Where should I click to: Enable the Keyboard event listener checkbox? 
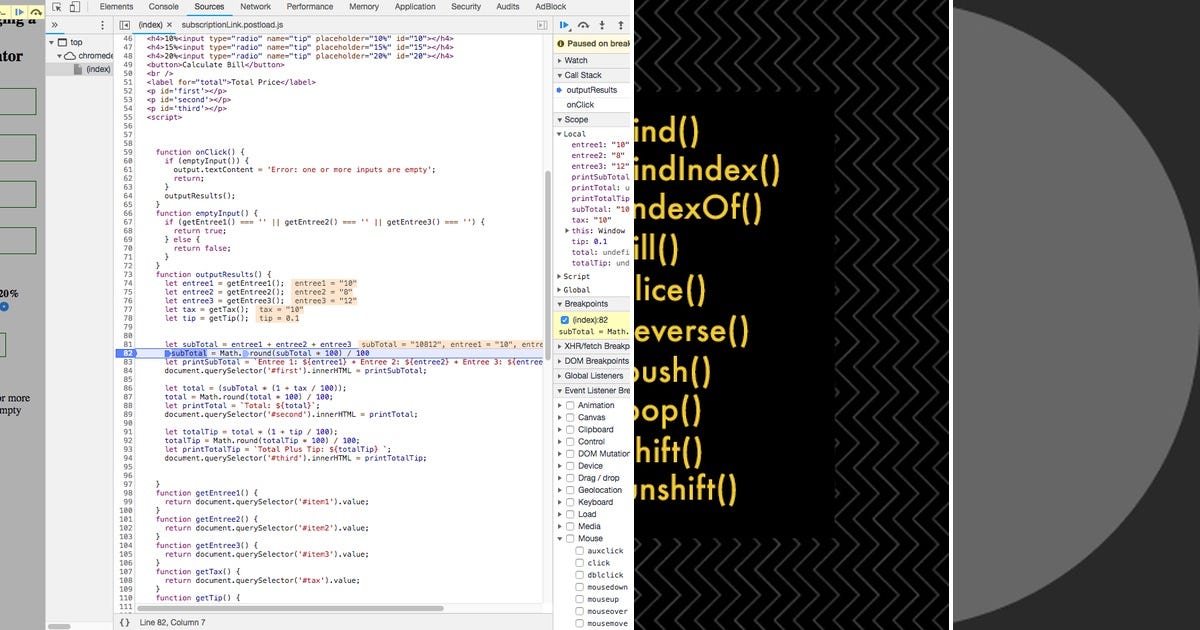[x=570, y=502]
